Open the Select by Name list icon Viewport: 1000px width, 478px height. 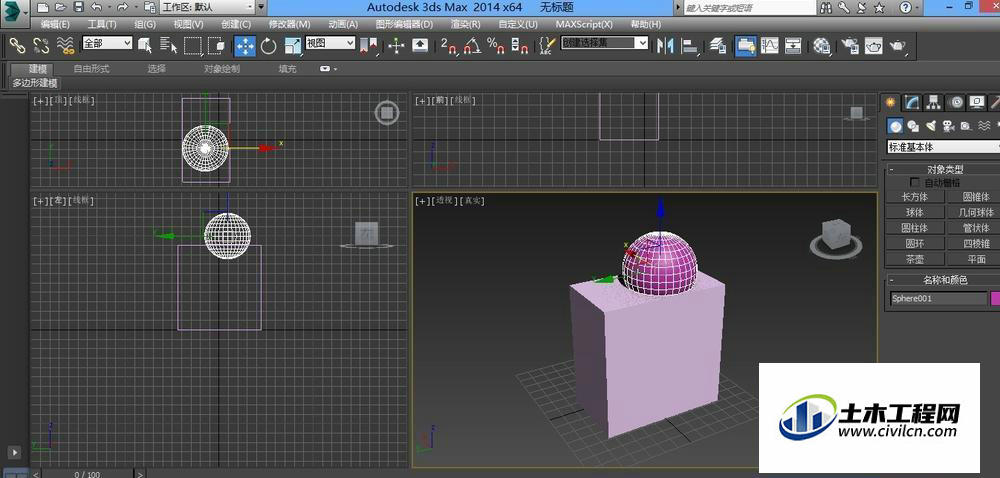(x=168, y=45)
